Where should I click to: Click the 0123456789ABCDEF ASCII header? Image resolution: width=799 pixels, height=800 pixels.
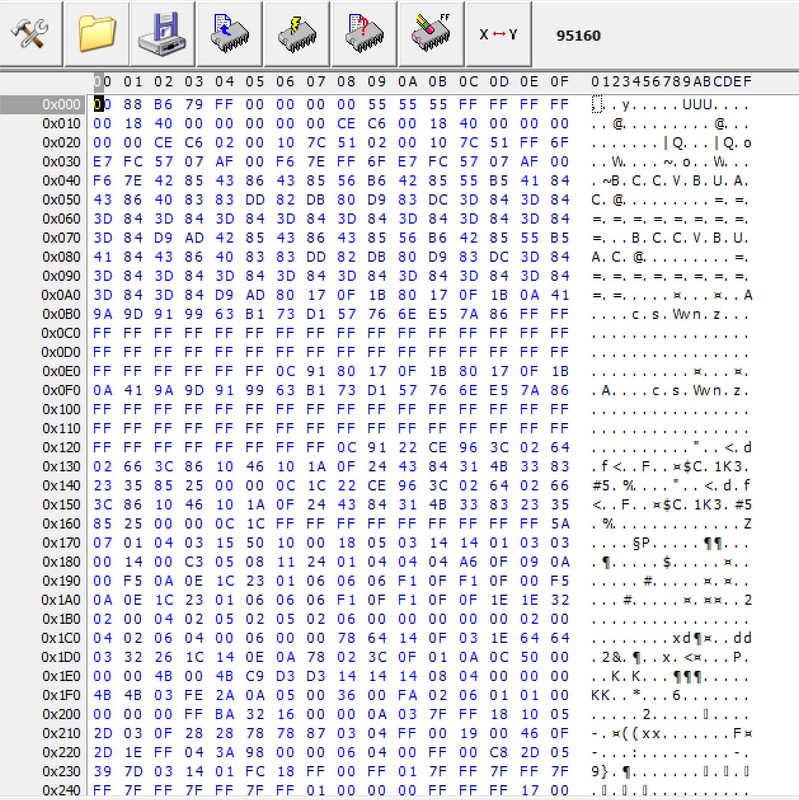coord(671,82)
